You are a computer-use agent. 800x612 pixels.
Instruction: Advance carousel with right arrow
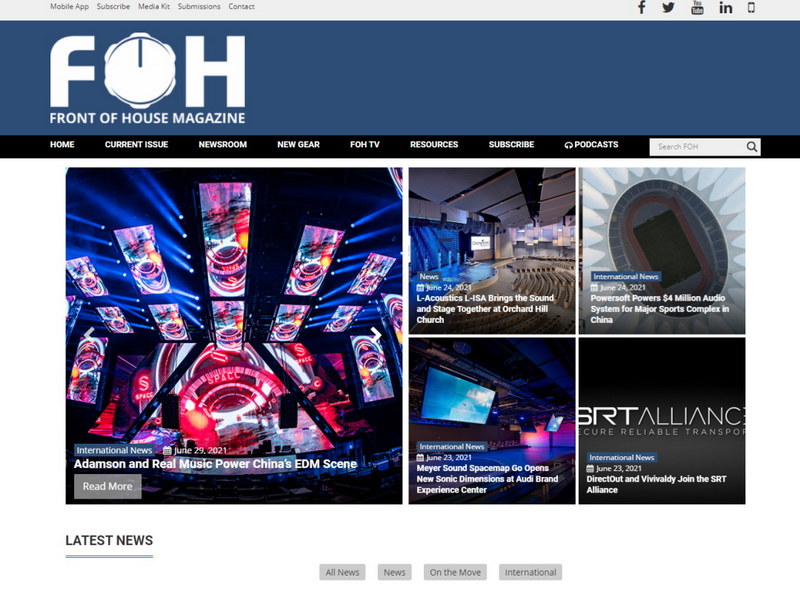pos(376,335)
